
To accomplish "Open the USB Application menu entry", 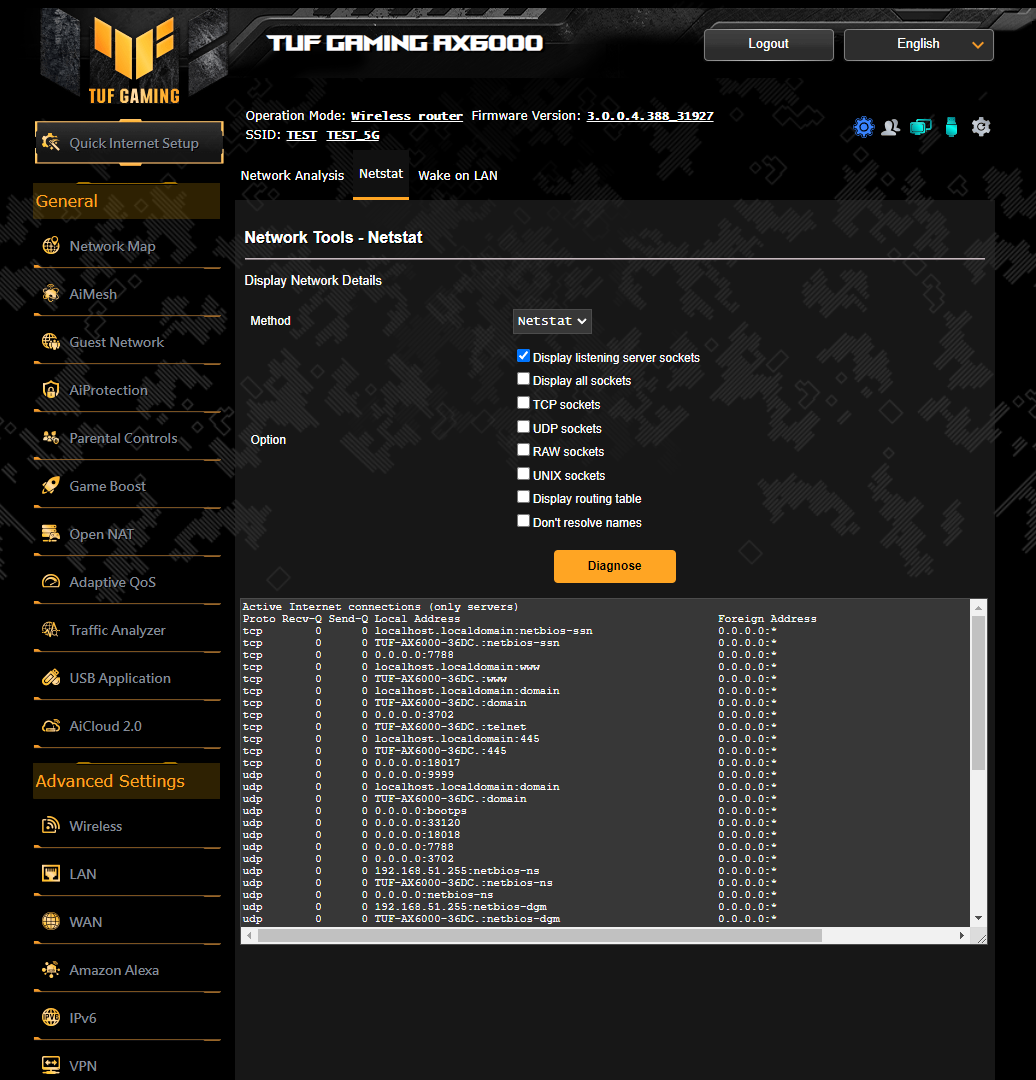I will (x=120, y=678).
